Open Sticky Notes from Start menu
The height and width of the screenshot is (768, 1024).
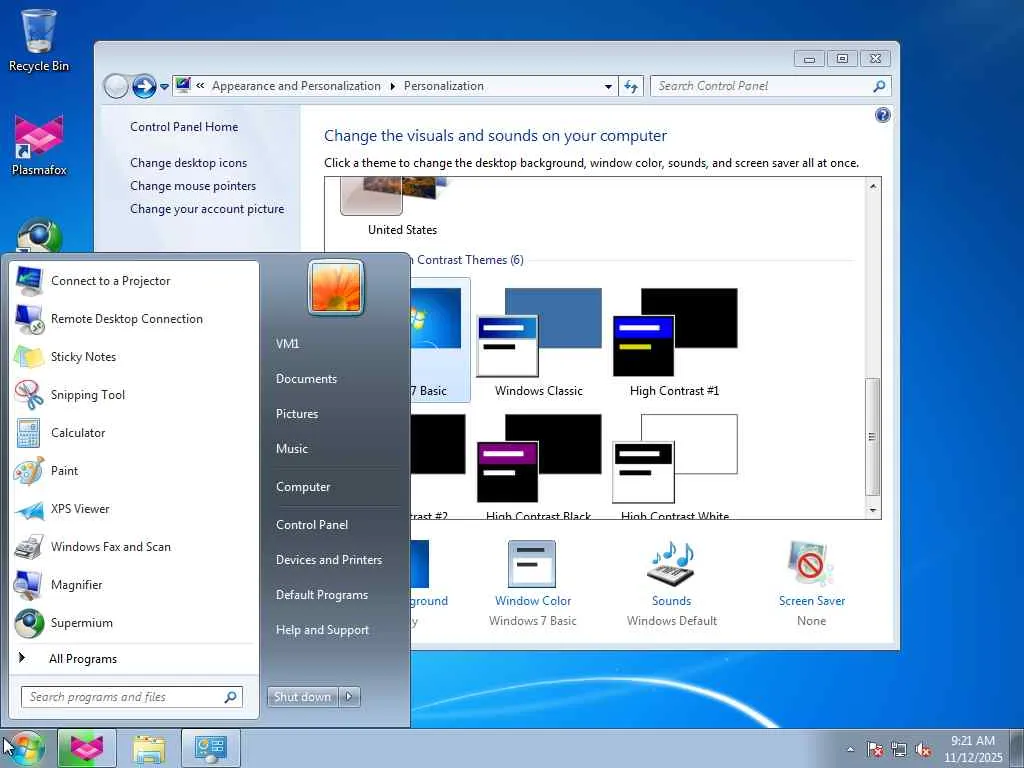click(134, 357)
